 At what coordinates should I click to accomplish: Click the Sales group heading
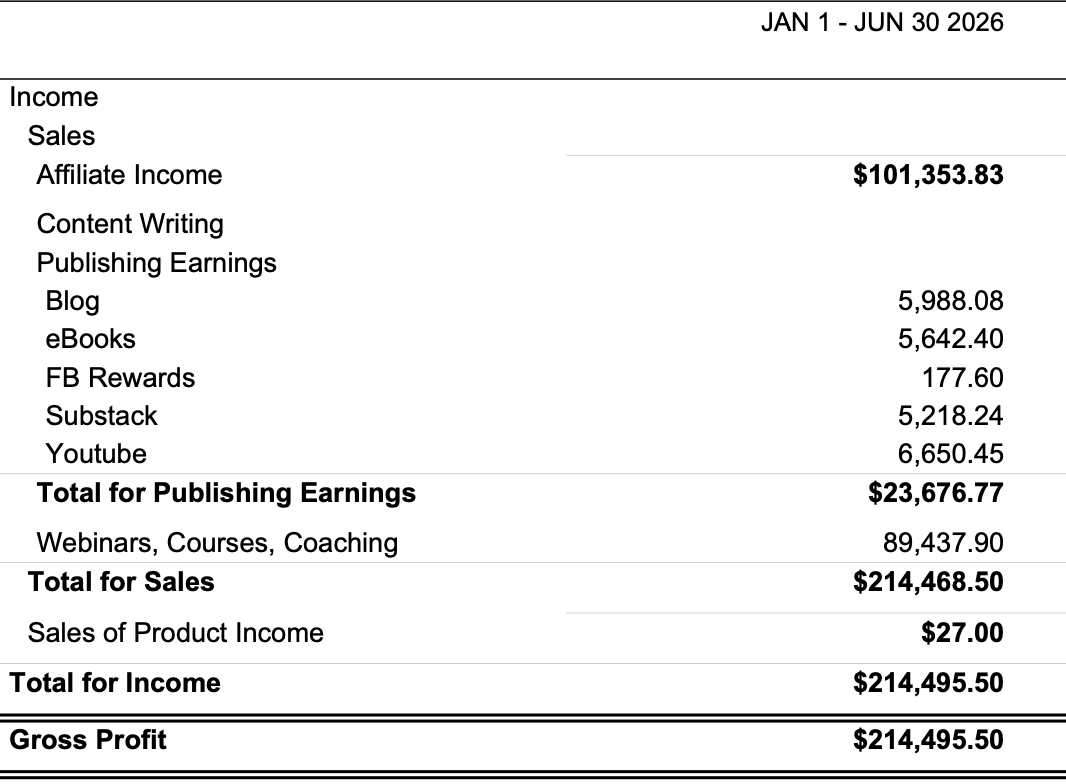pos(61,136)
